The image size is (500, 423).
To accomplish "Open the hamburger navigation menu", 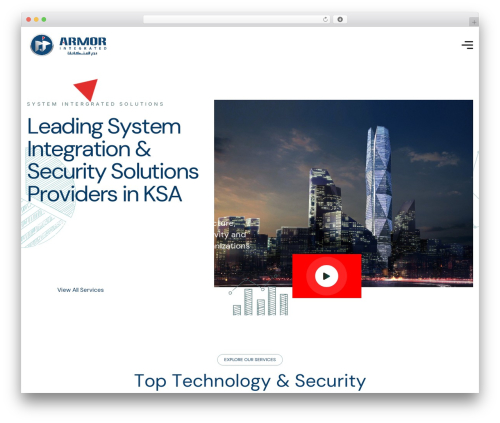I will [467, 45].
